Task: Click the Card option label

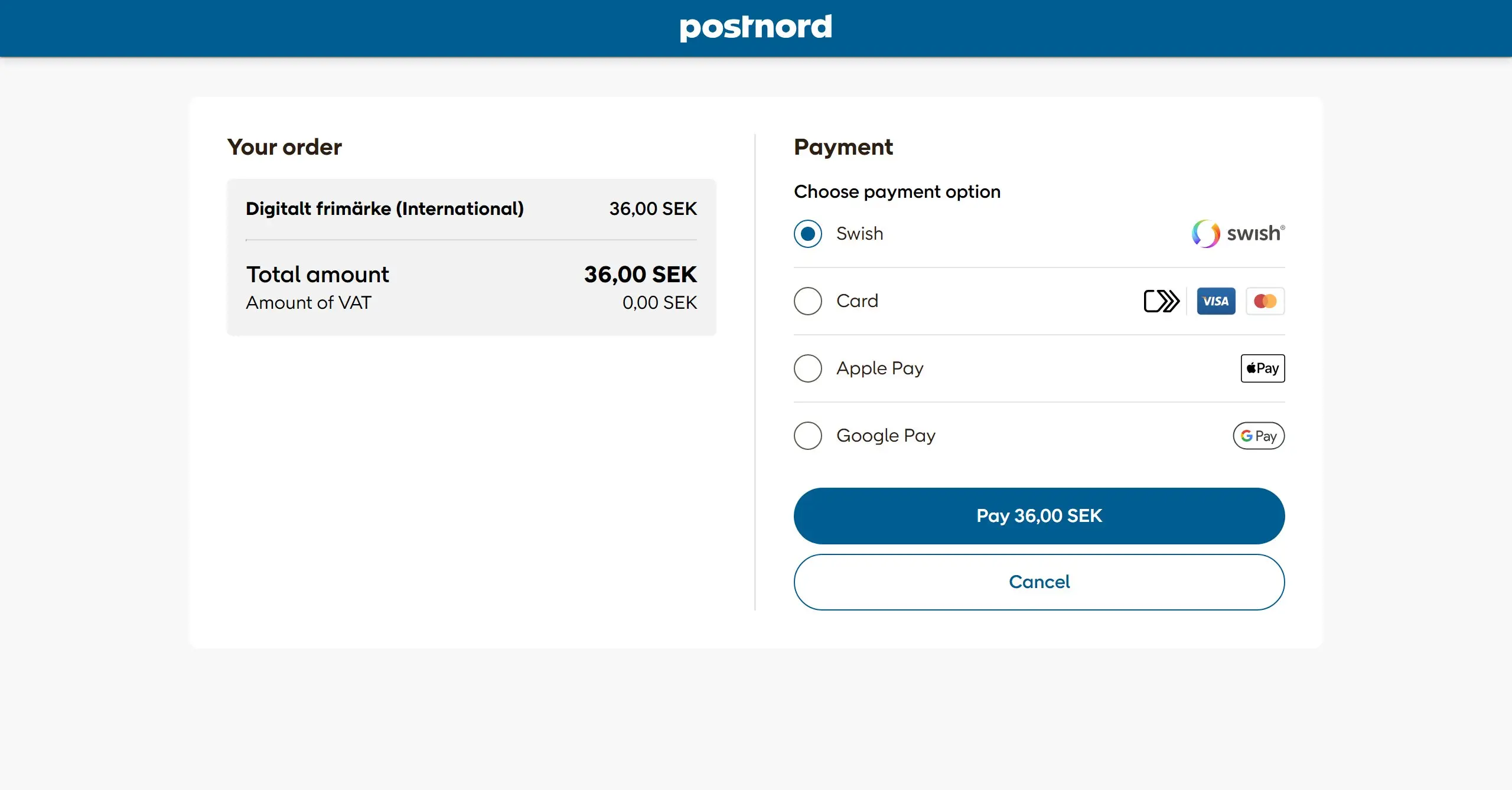Action: coord(857,301)
